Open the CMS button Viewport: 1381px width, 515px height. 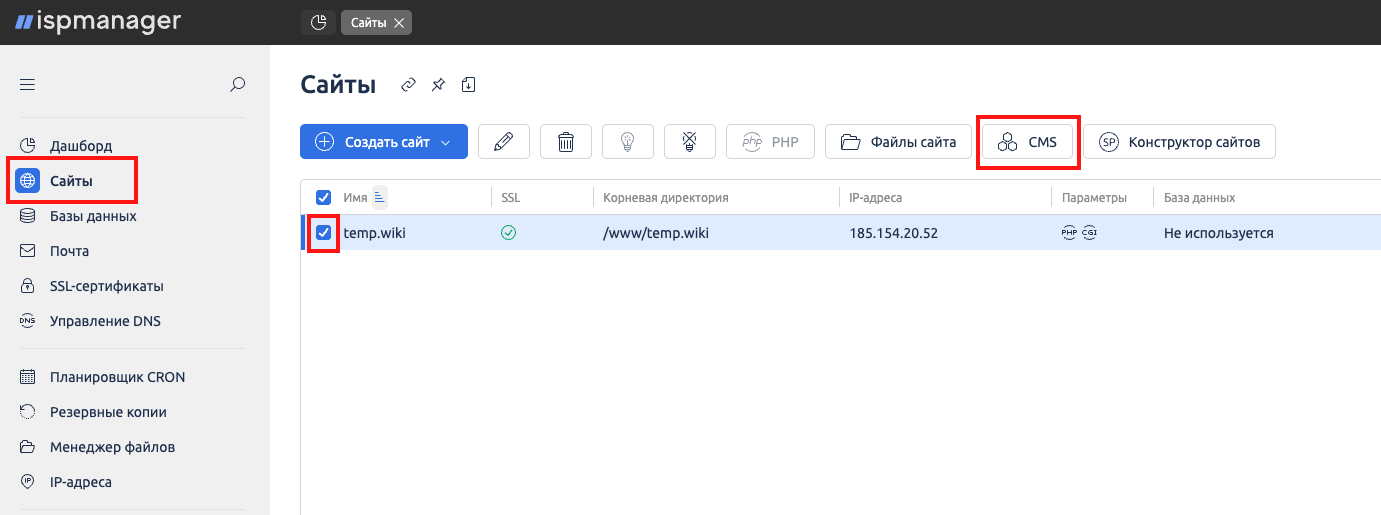(1027, 142)
